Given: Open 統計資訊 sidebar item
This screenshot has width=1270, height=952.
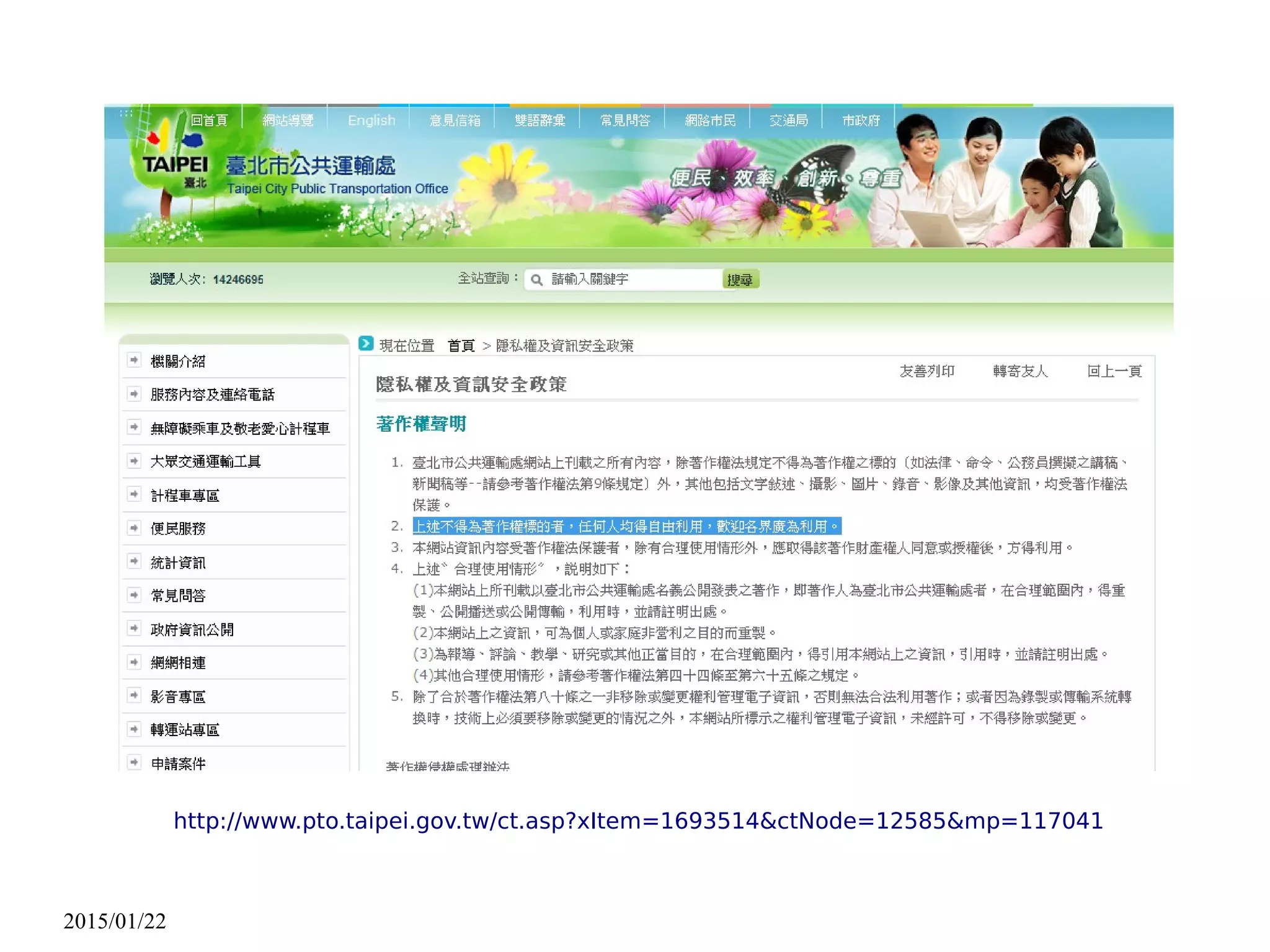Looking at the screenshot, I should click(x=177, y=562).
